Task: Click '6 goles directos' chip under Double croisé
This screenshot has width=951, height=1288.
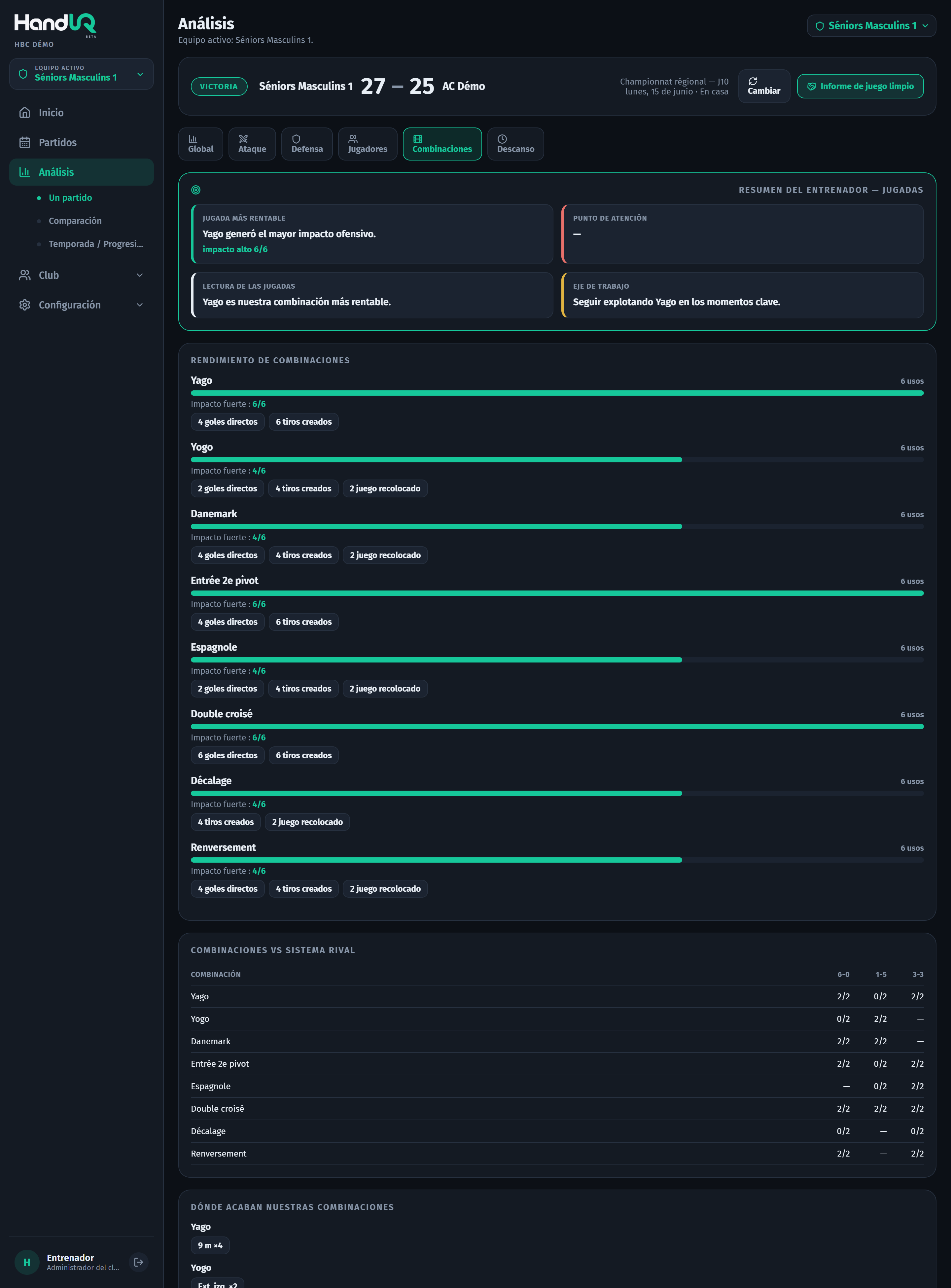Action: pos(228,755)
